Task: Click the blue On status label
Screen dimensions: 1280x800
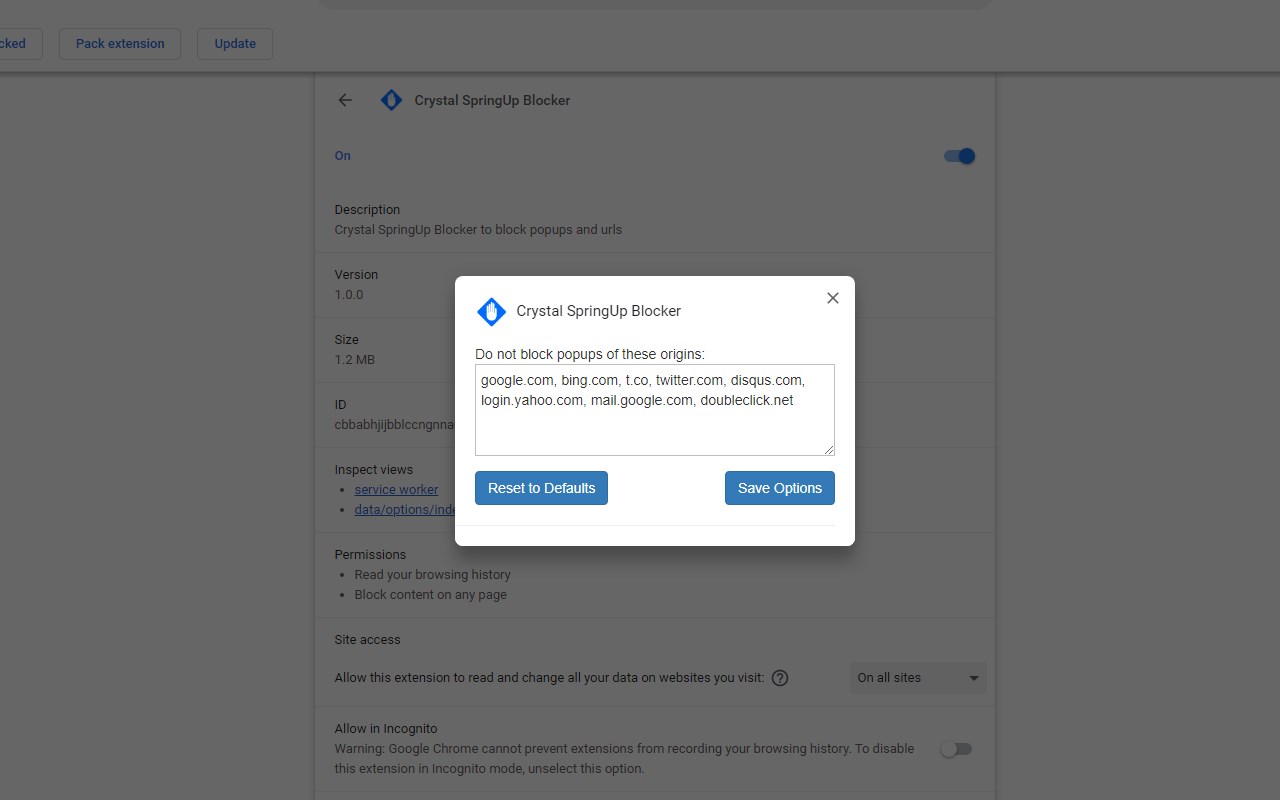Action: click(343, 156)
